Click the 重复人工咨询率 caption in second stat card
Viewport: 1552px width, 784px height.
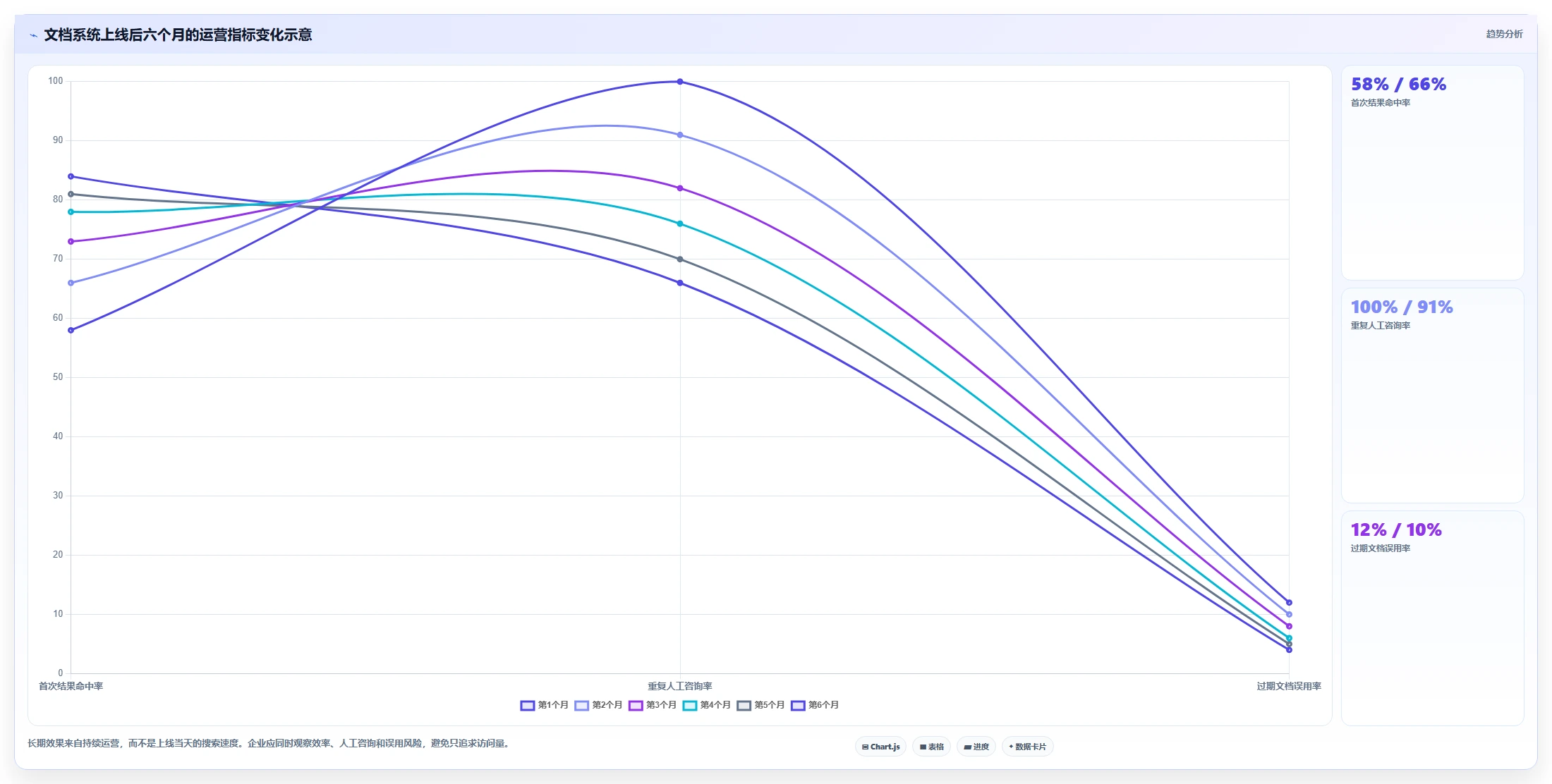[x=1381, y=326]
